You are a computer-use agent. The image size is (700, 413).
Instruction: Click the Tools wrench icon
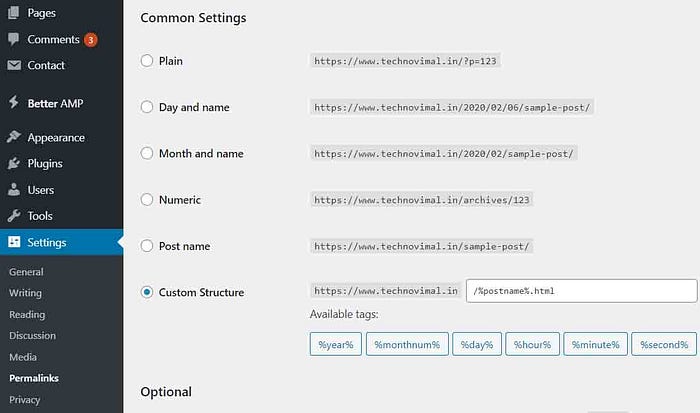tap(14, 216)
